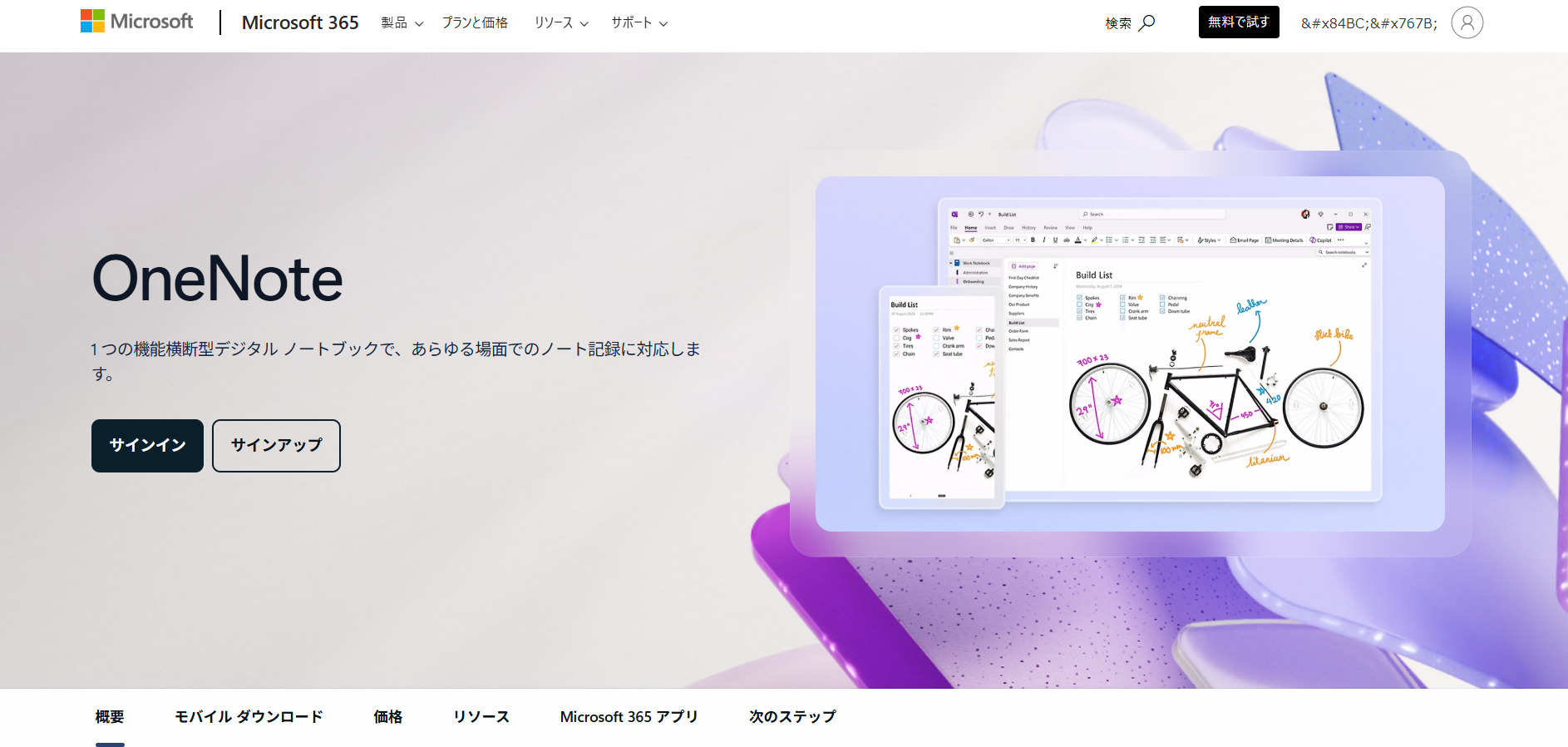Click the mobile Build List preview image
This screenshot has width=1568, height=747.
tap(942, 397)
